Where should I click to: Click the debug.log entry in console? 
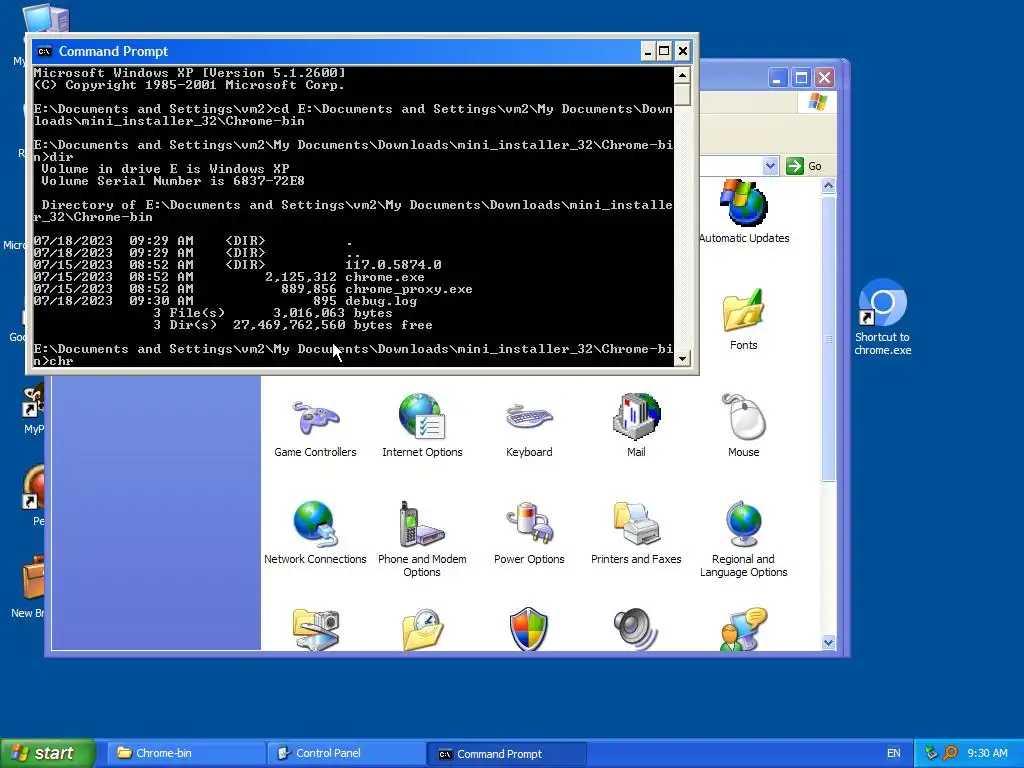pyautogui.click(x=225, y=301)
